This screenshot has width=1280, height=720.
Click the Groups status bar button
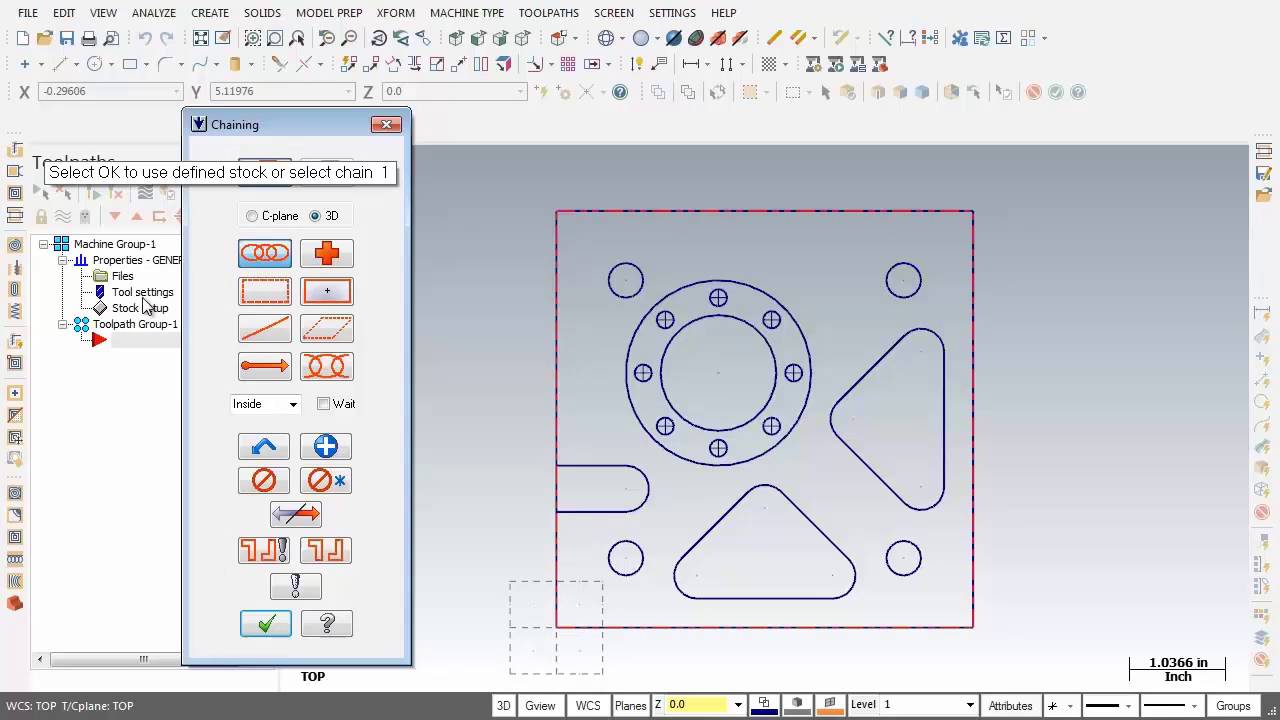pyautogui.click(x=1233, y=705)
